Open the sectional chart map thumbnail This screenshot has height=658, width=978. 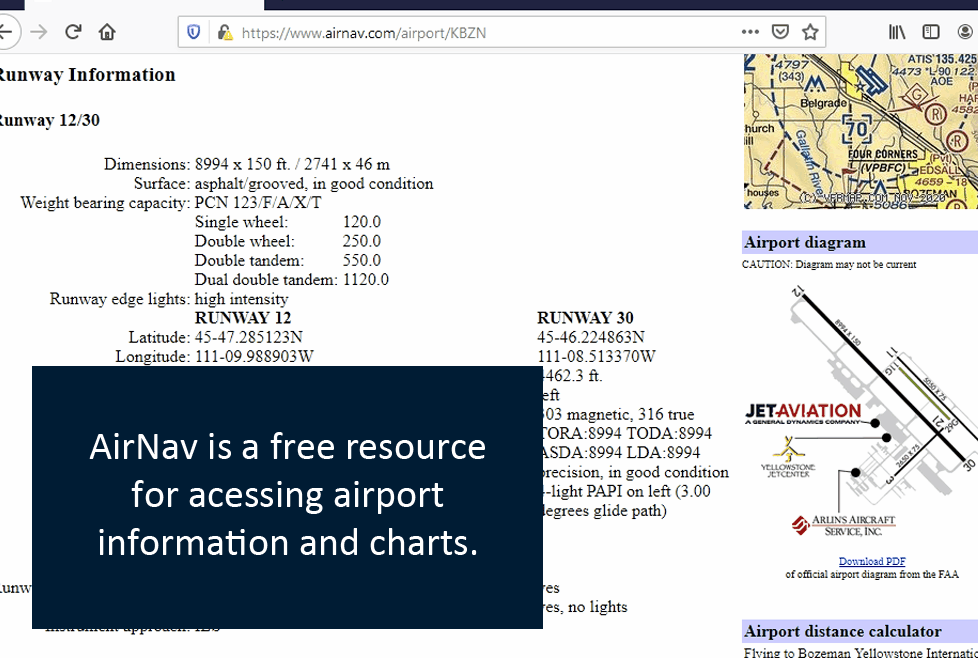pos(861,131)
